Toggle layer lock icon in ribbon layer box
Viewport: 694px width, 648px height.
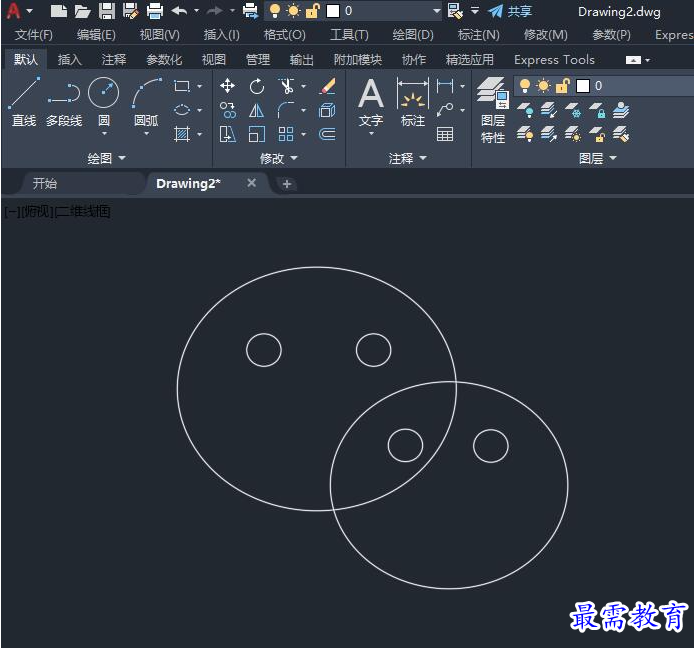[x=562, y=85]
